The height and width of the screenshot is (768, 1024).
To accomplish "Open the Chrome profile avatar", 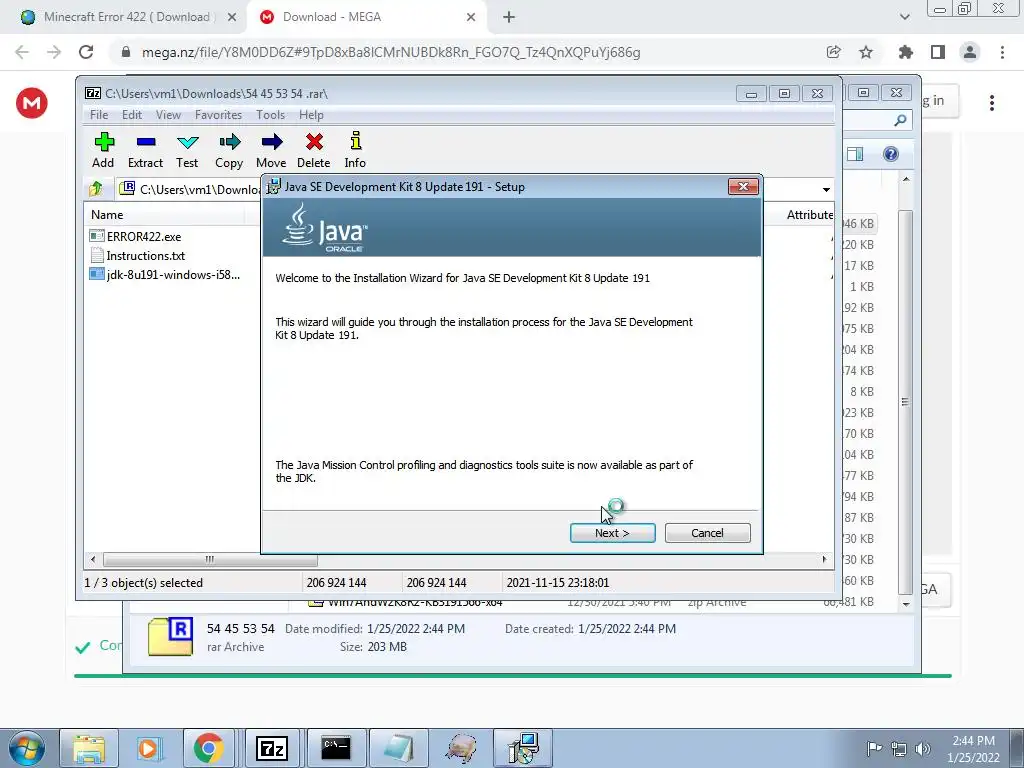I will [970, 52].
